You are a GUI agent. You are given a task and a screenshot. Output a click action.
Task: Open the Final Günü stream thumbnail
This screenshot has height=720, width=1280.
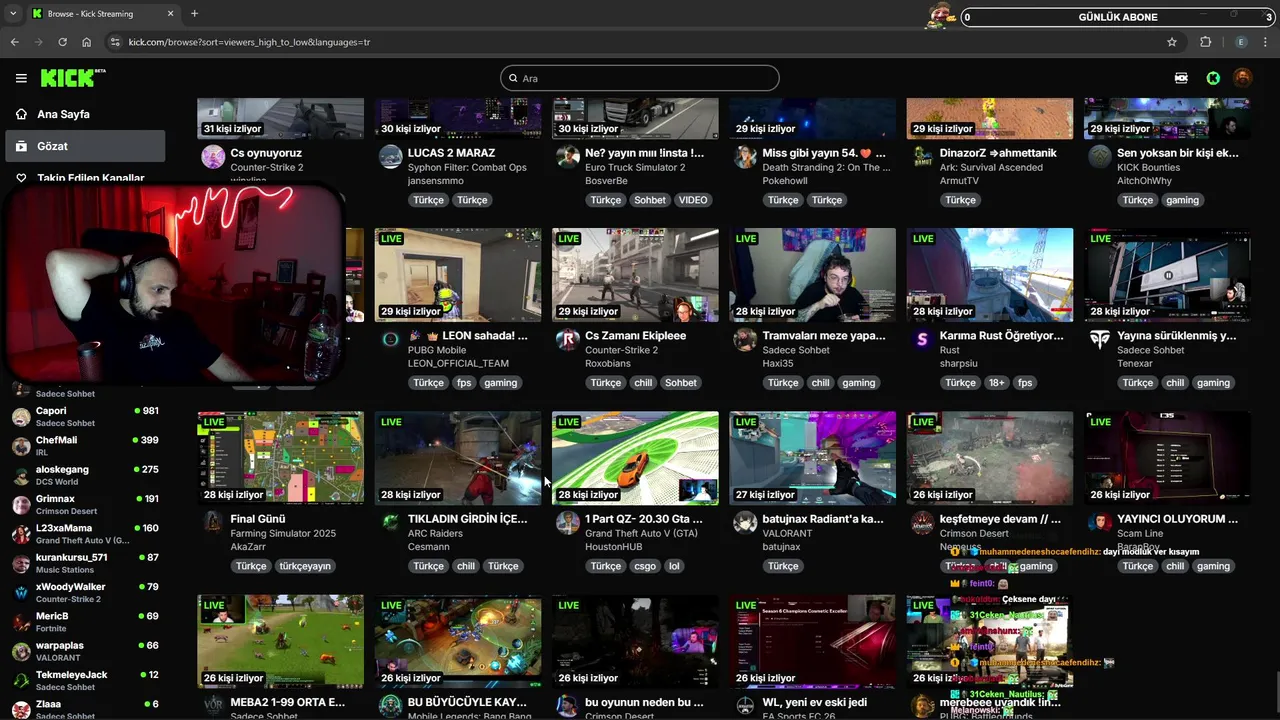coord(280,458)
